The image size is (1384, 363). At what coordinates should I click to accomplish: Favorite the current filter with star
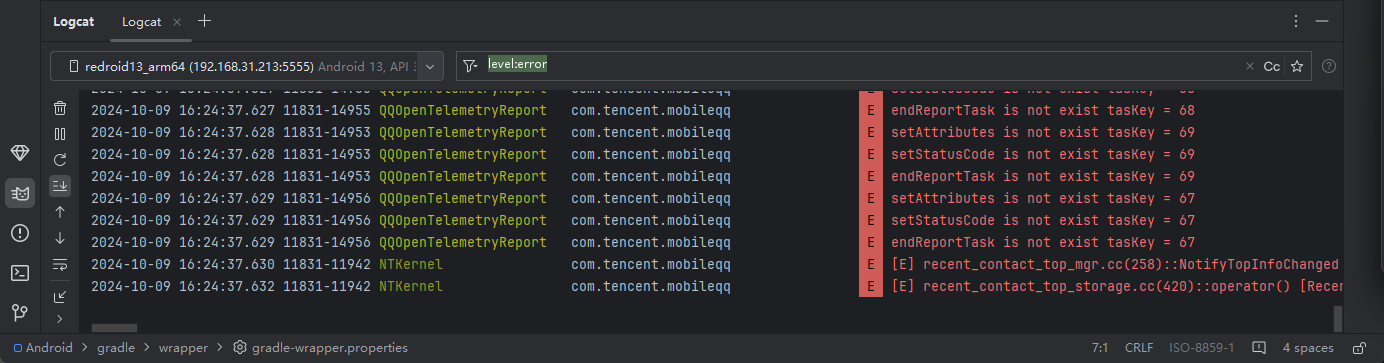1297,66
